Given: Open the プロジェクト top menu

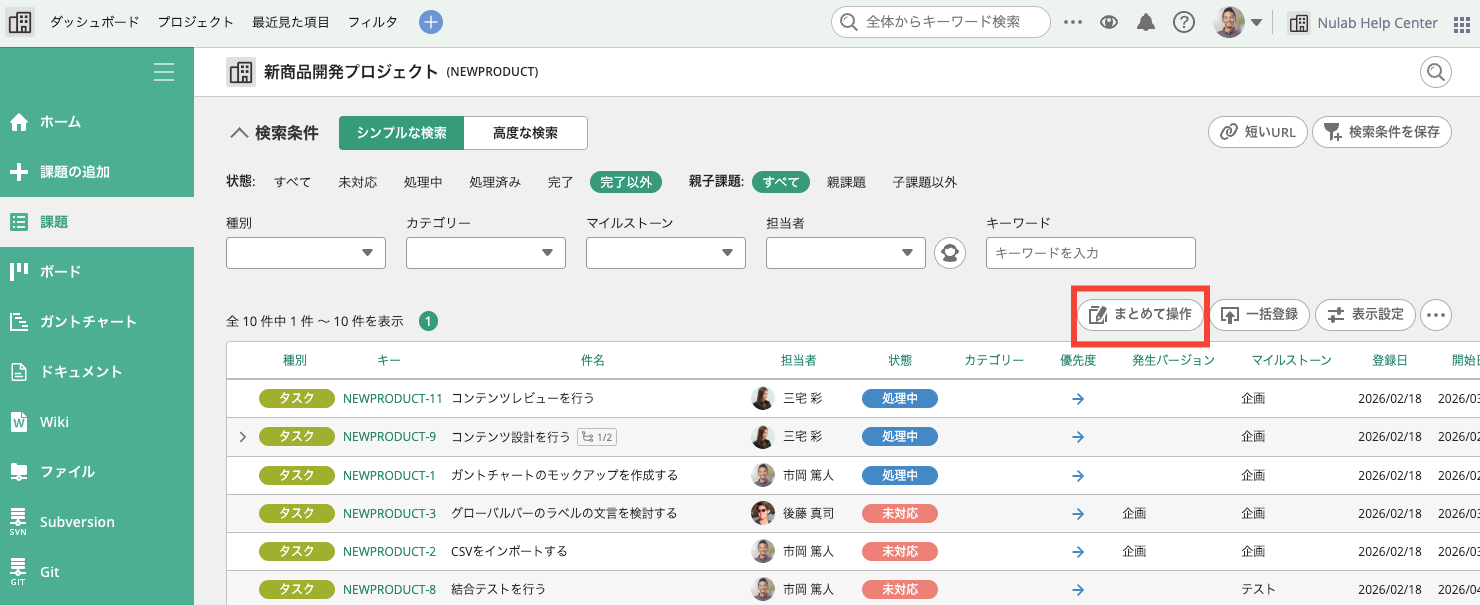Looking at the screenshot, I should coord(195,22).
